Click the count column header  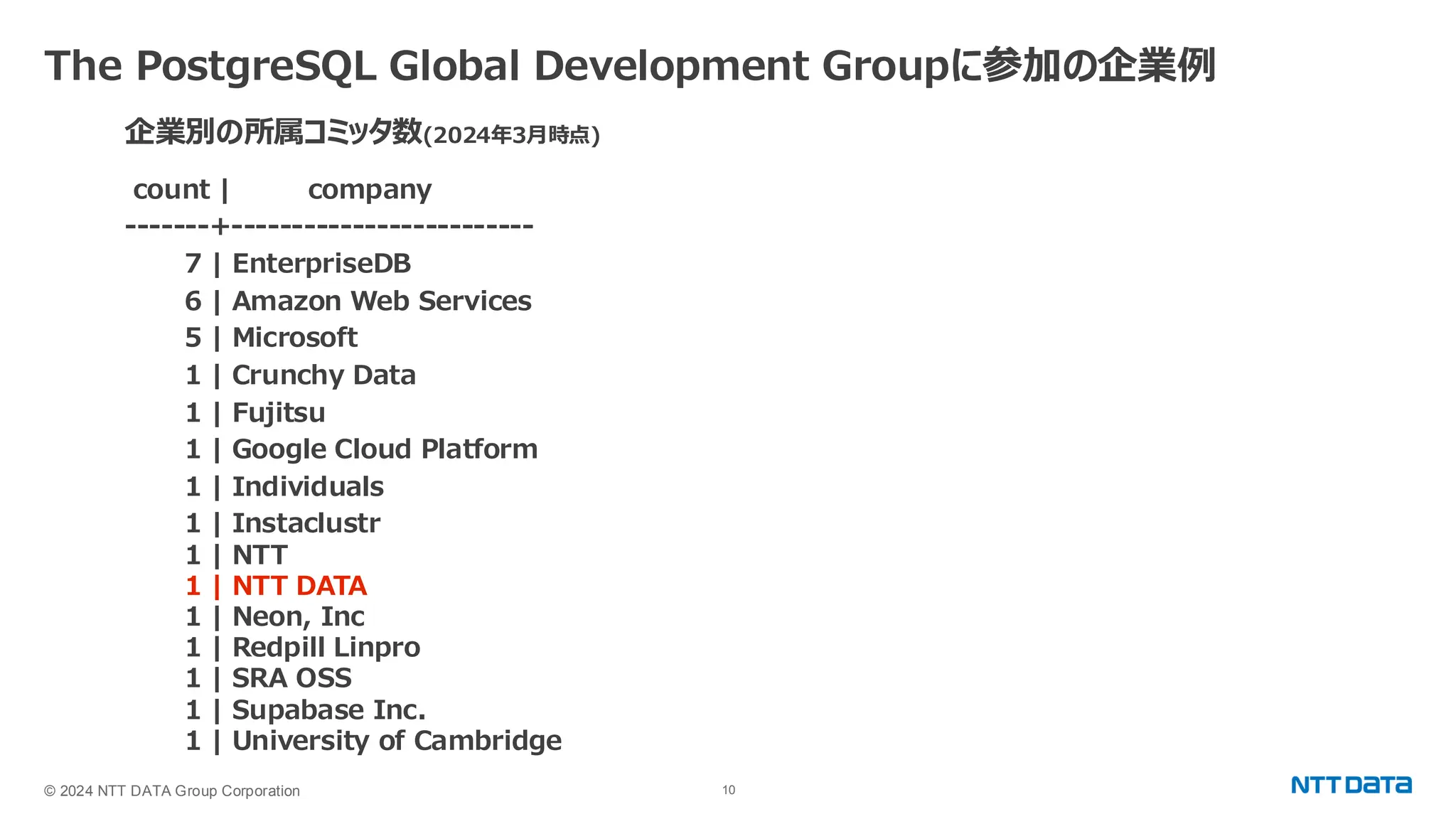(x=171, y=190)
